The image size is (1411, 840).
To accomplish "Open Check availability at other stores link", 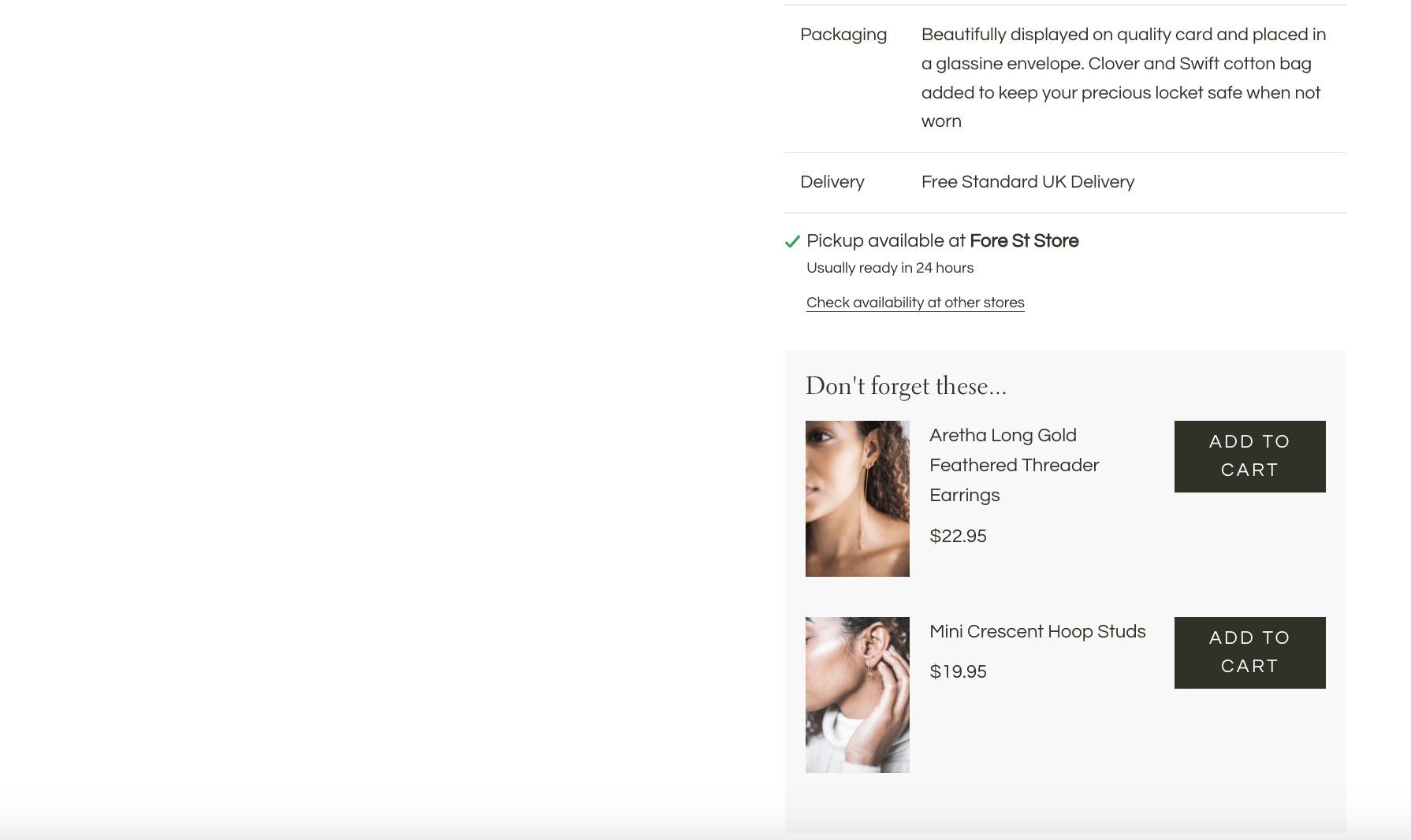I will 915,303.
